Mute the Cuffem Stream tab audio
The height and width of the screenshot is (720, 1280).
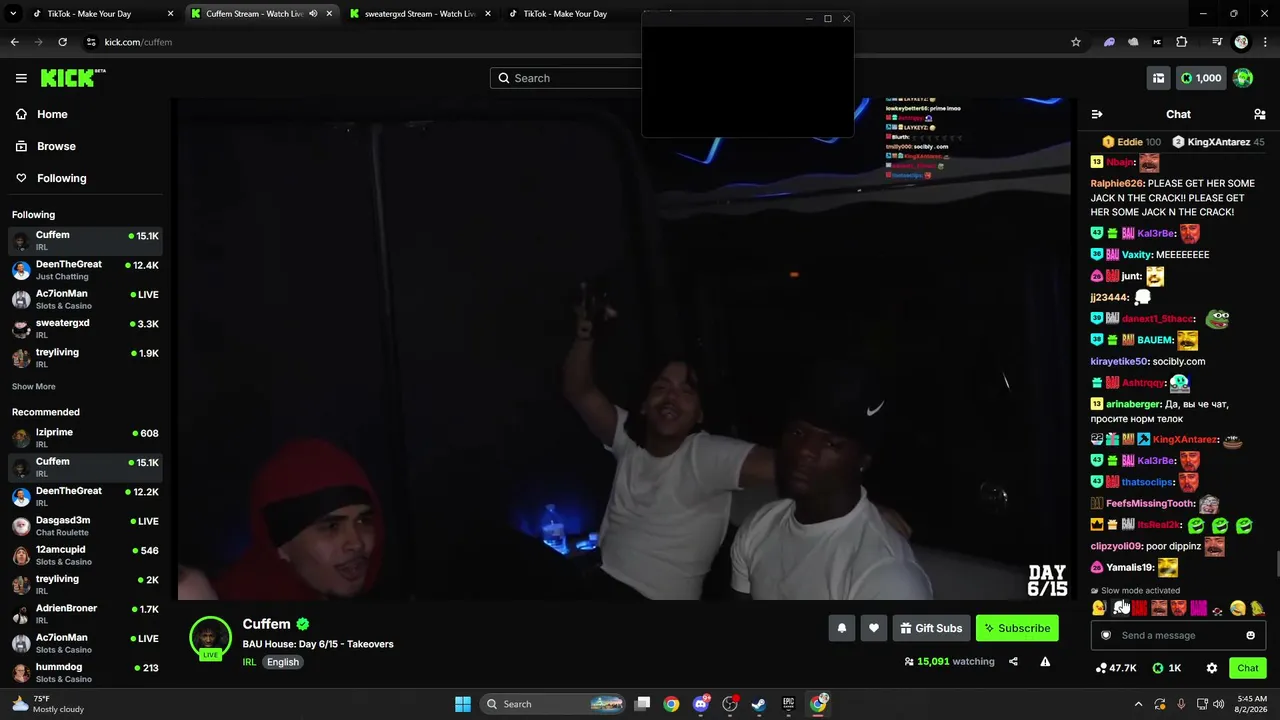[313, 14]
